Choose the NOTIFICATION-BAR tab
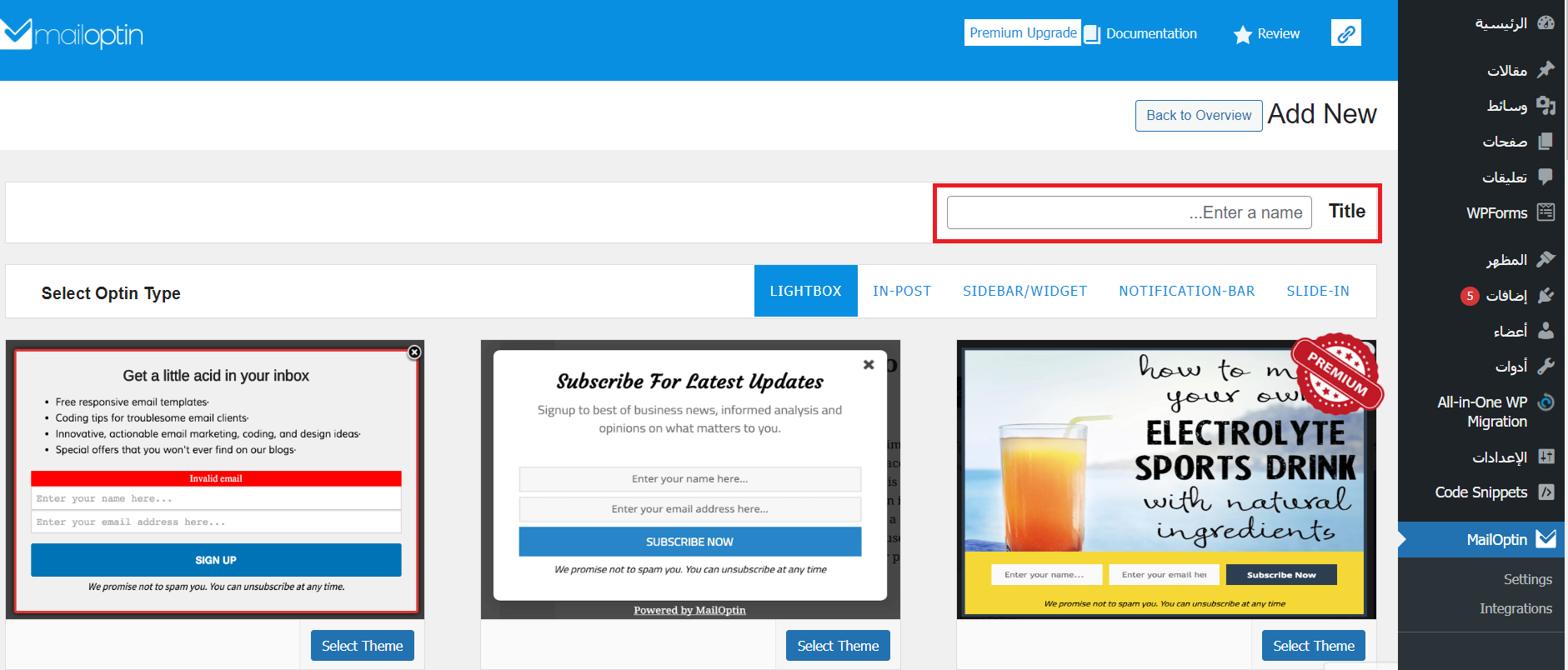 1186,291
